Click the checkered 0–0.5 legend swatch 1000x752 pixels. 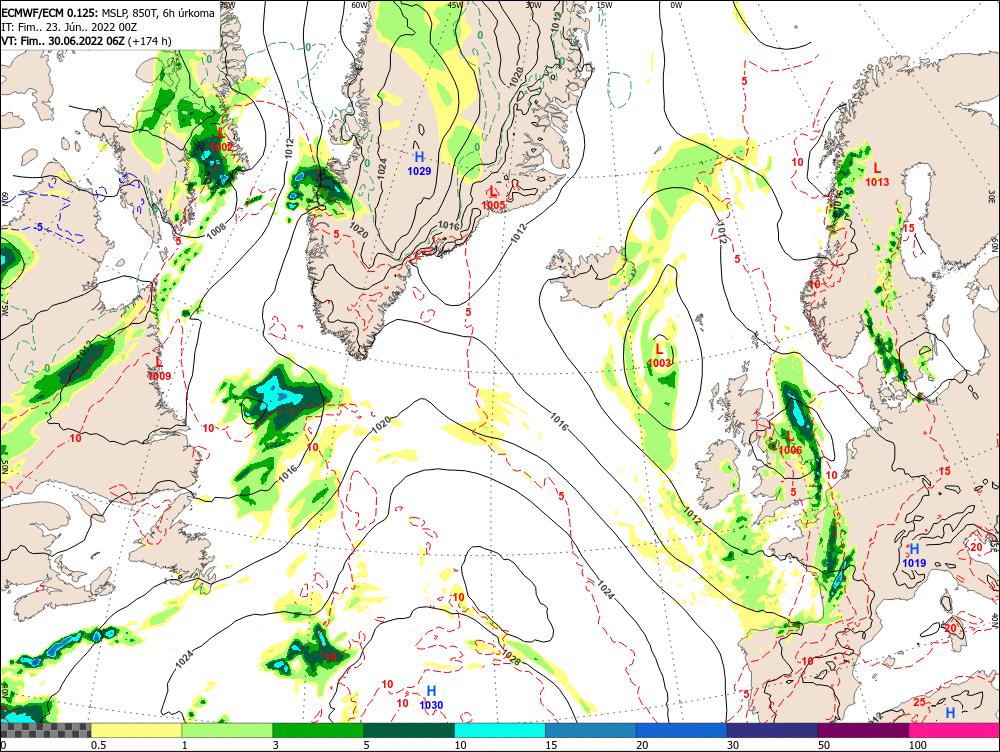point(45,730)
